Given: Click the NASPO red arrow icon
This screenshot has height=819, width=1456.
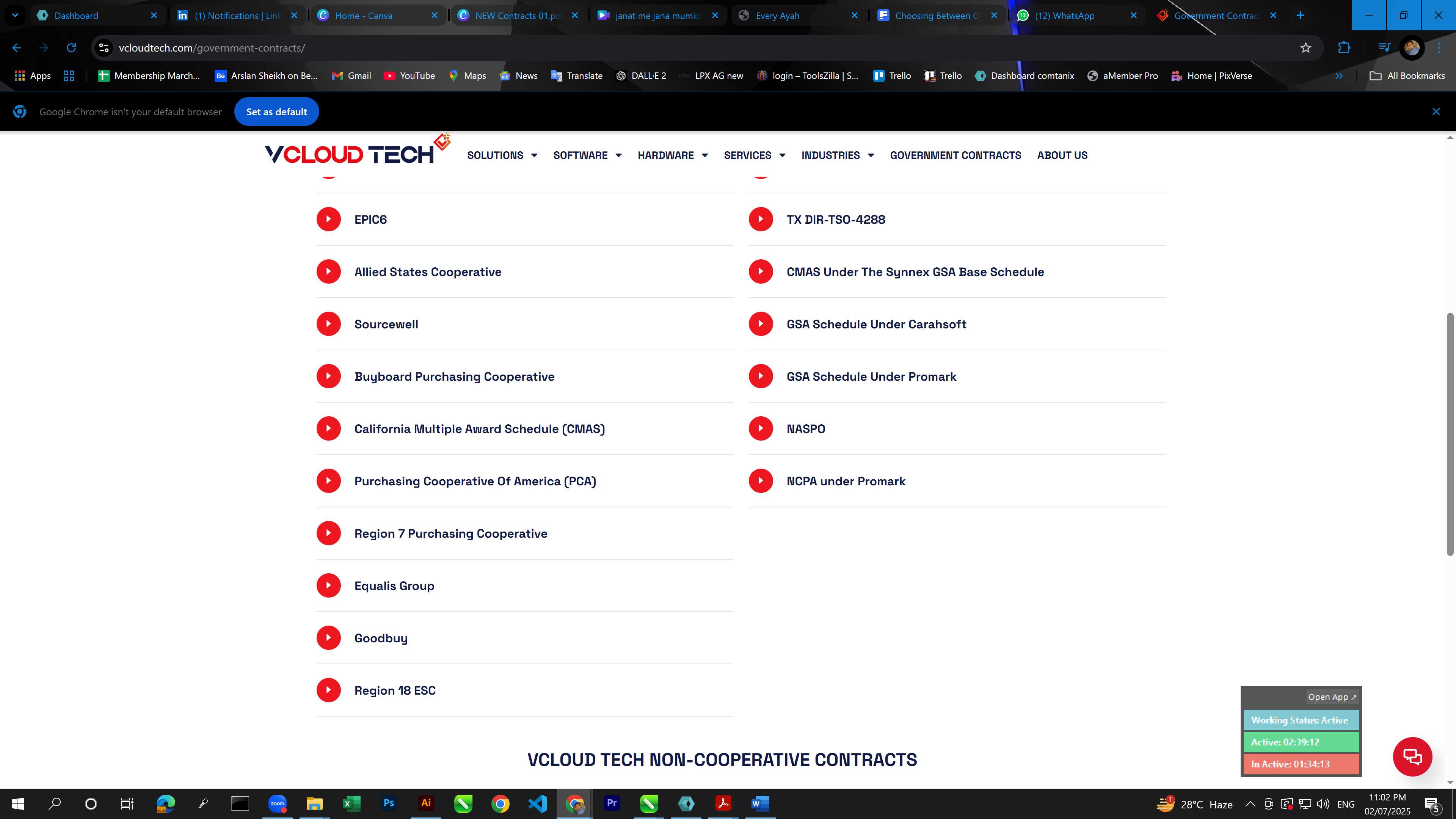Looking at the screenshot, I should (761, 428).
